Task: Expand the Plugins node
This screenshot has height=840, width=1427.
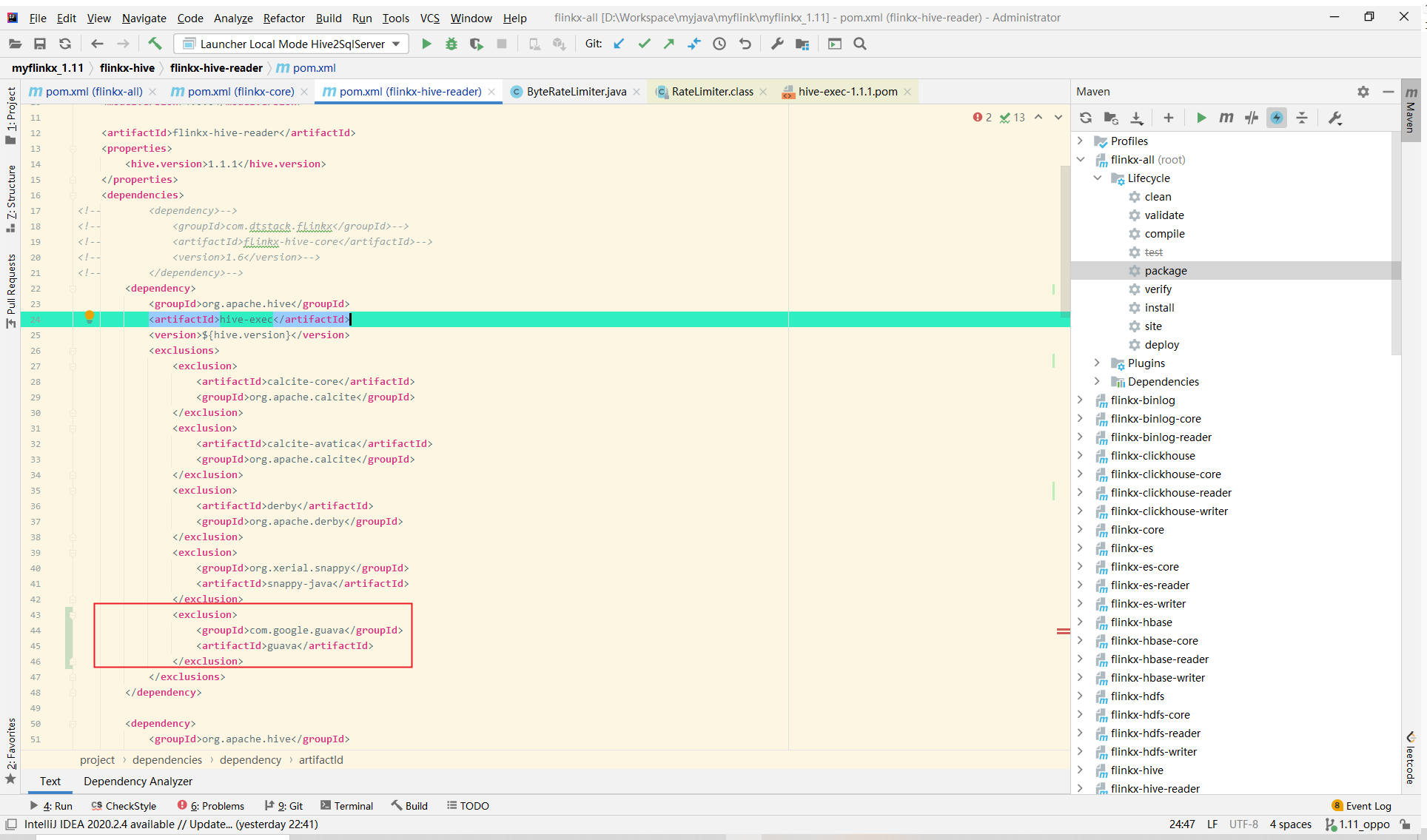Action: pyautogui.click(x=1098, y=363)
